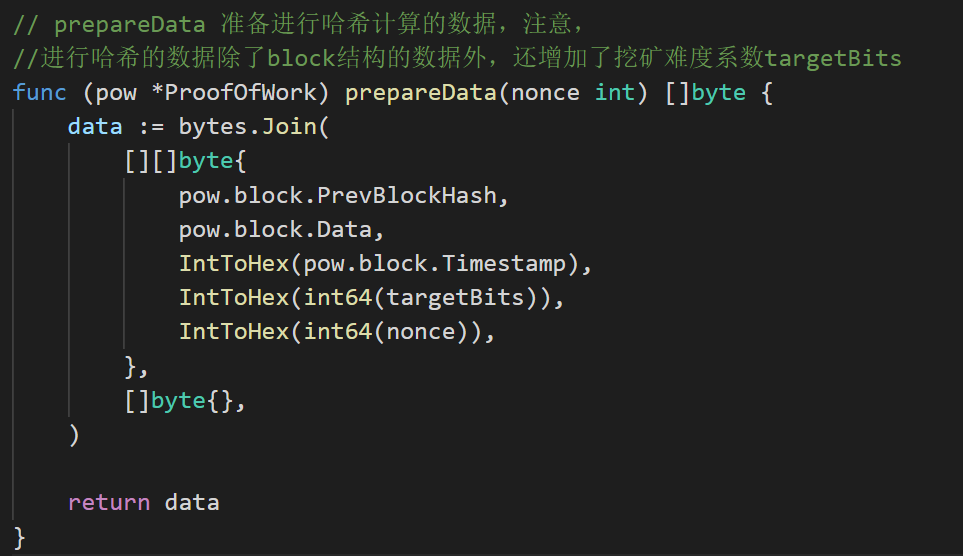This screenshot has height=556, width=963.
Task: Click the nonce parameter in the signature
Action: pyautogui.click(x=545, y=93)
